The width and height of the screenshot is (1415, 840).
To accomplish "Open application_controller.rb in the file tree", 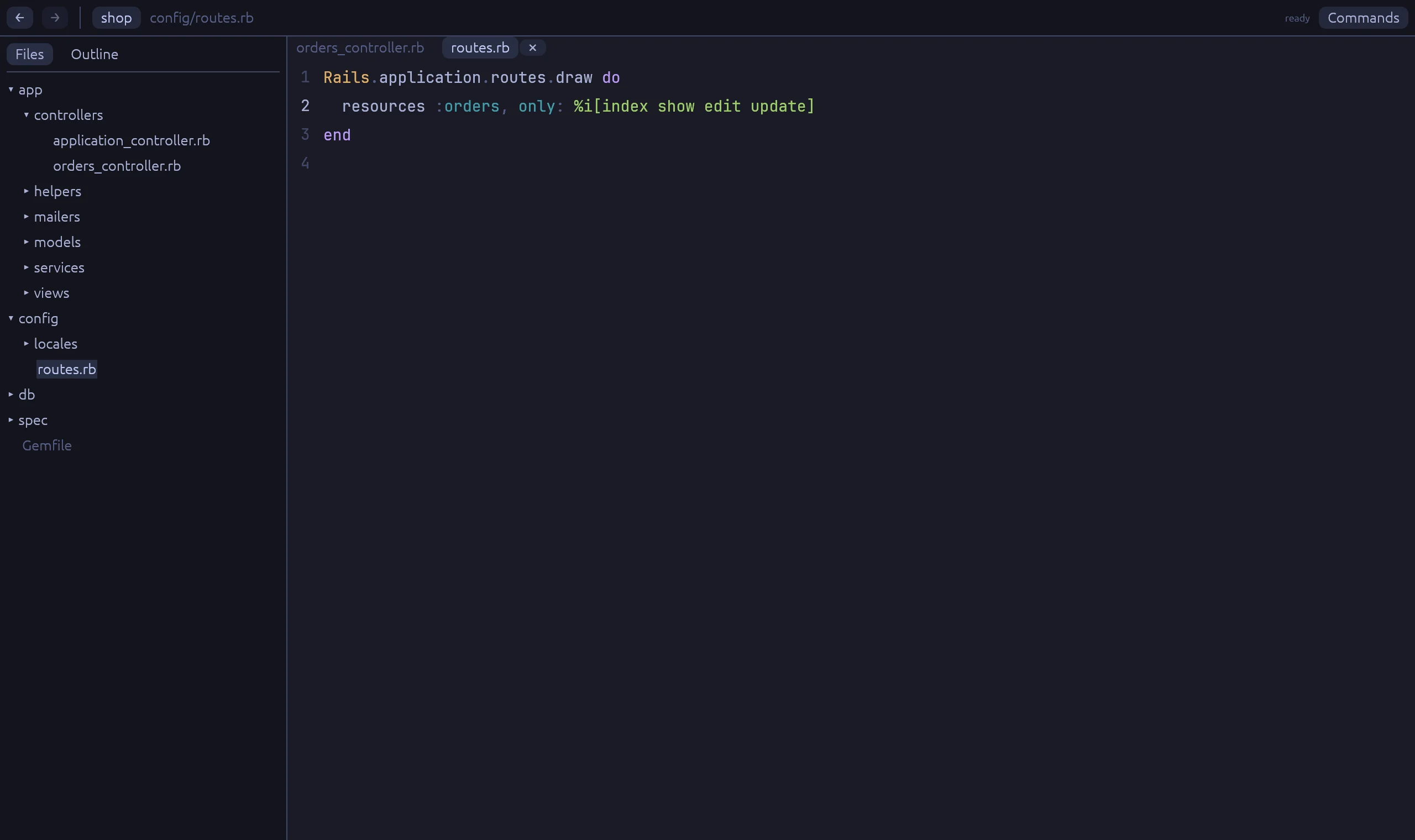I will click(132, 140).
